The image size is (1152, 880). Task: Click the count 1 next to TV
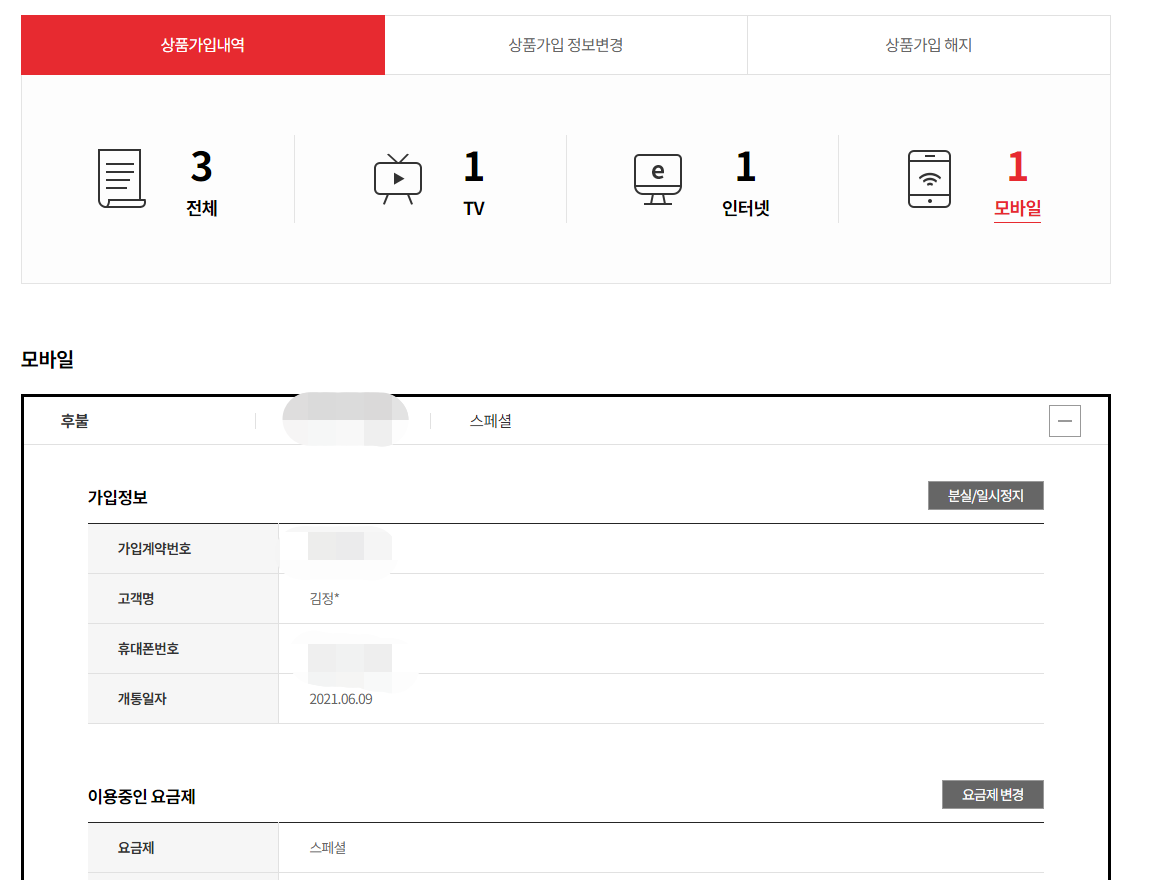pyautogui.click(x=474, y=167)
